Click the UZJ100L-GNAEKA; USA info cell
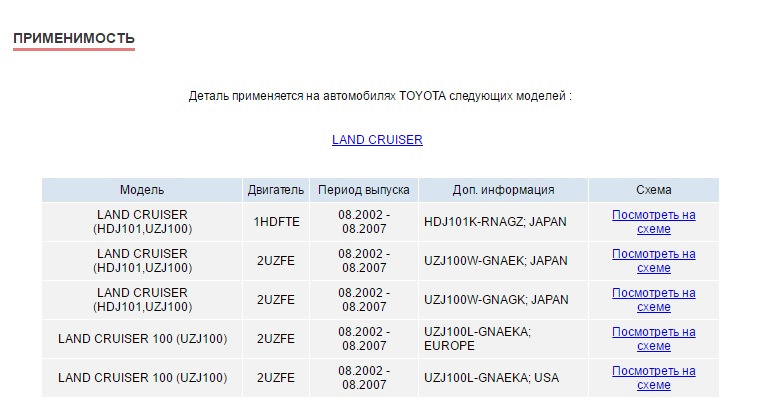 (504, 378)
